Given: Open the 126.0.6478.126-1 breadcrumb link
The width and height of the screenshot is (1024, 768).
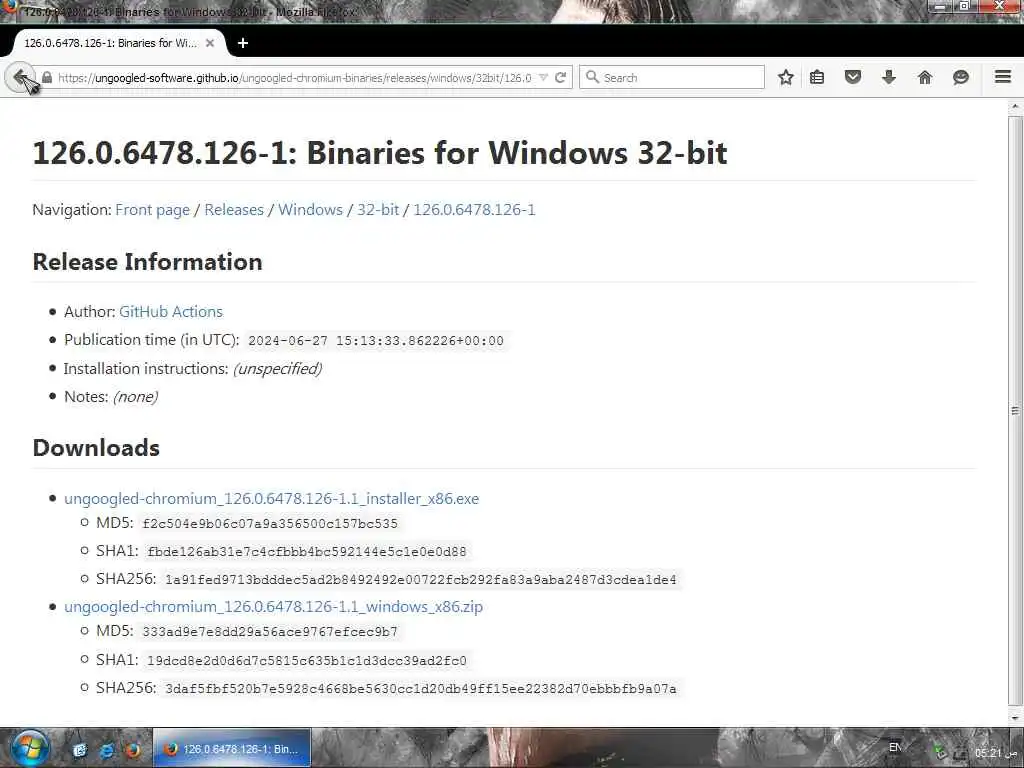Looking at the screenshot, I should 474,210.
